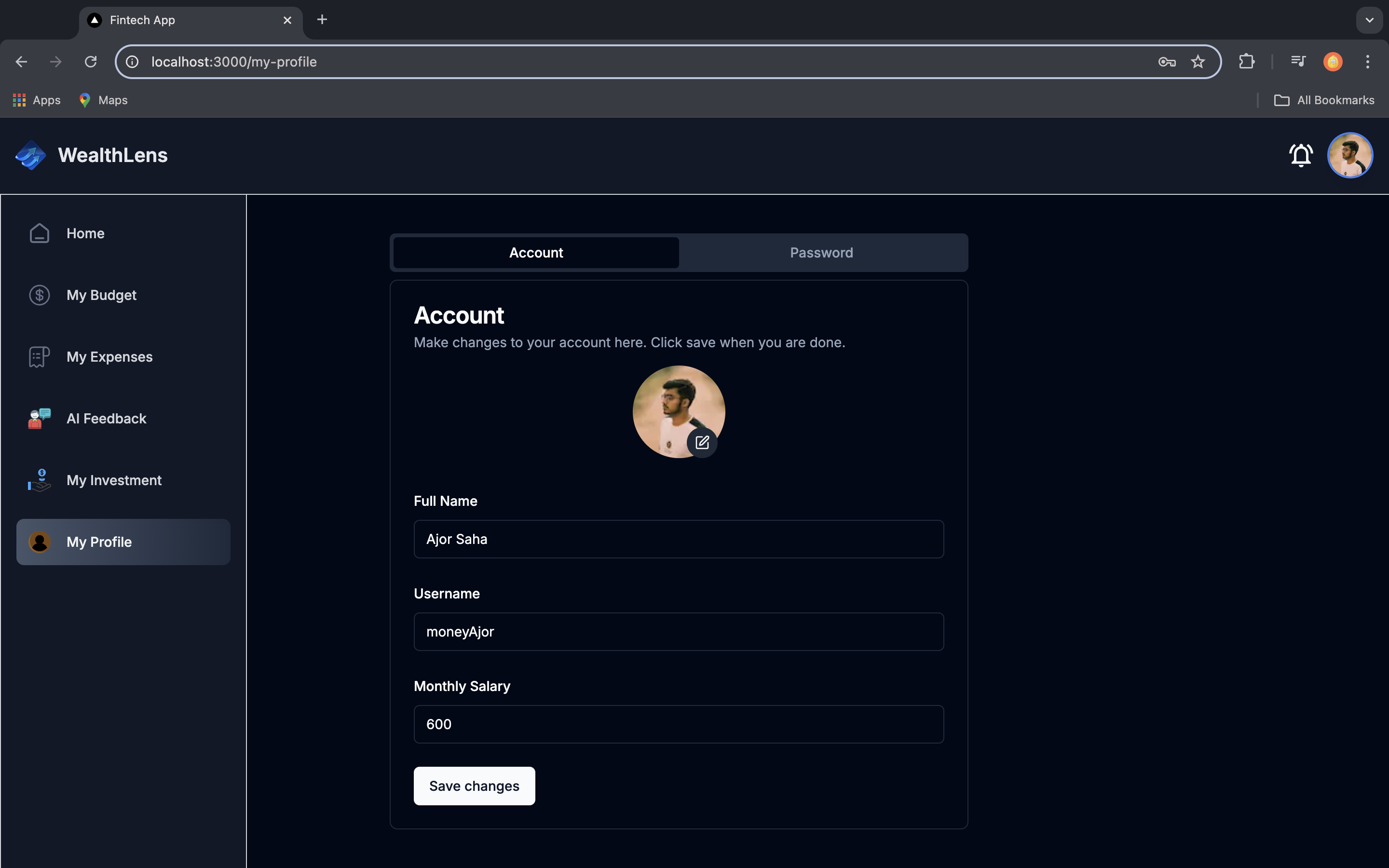Switch to the Password tab
This screenshot has height=868, width=1389.
(x=821, y=253)
